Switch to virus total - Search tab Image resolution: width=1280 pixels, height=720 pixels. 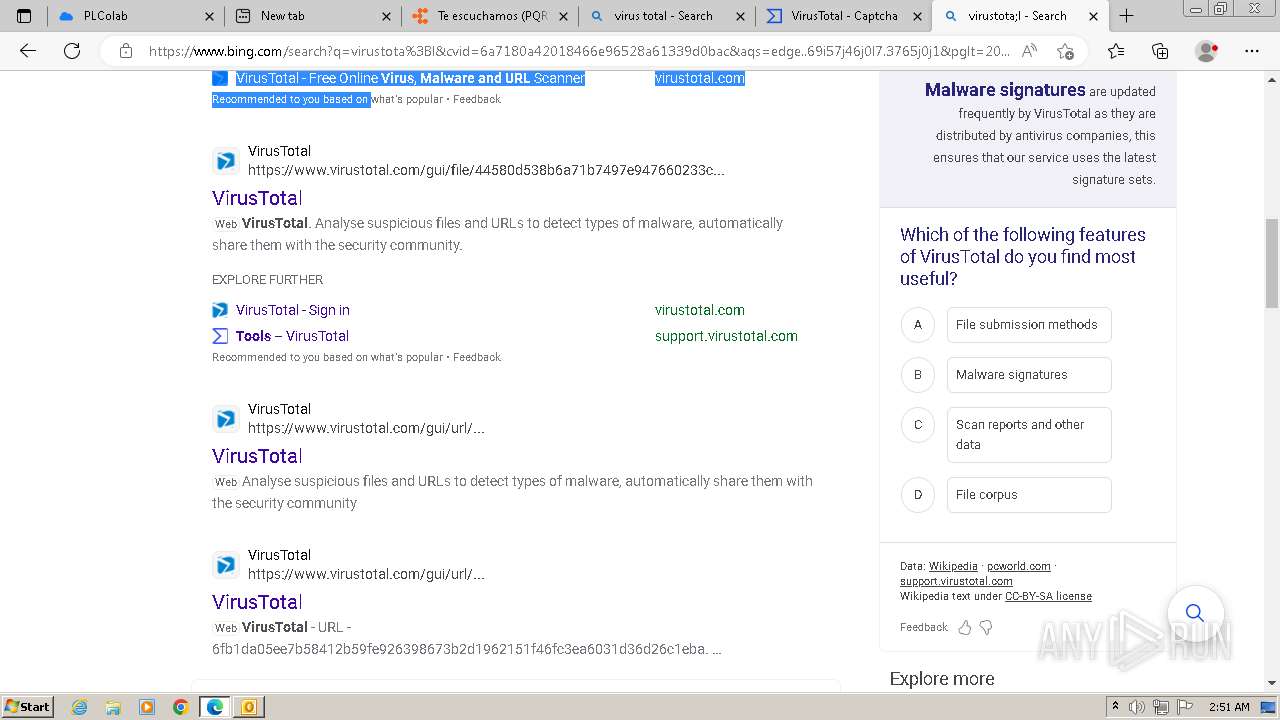[667, 16]
